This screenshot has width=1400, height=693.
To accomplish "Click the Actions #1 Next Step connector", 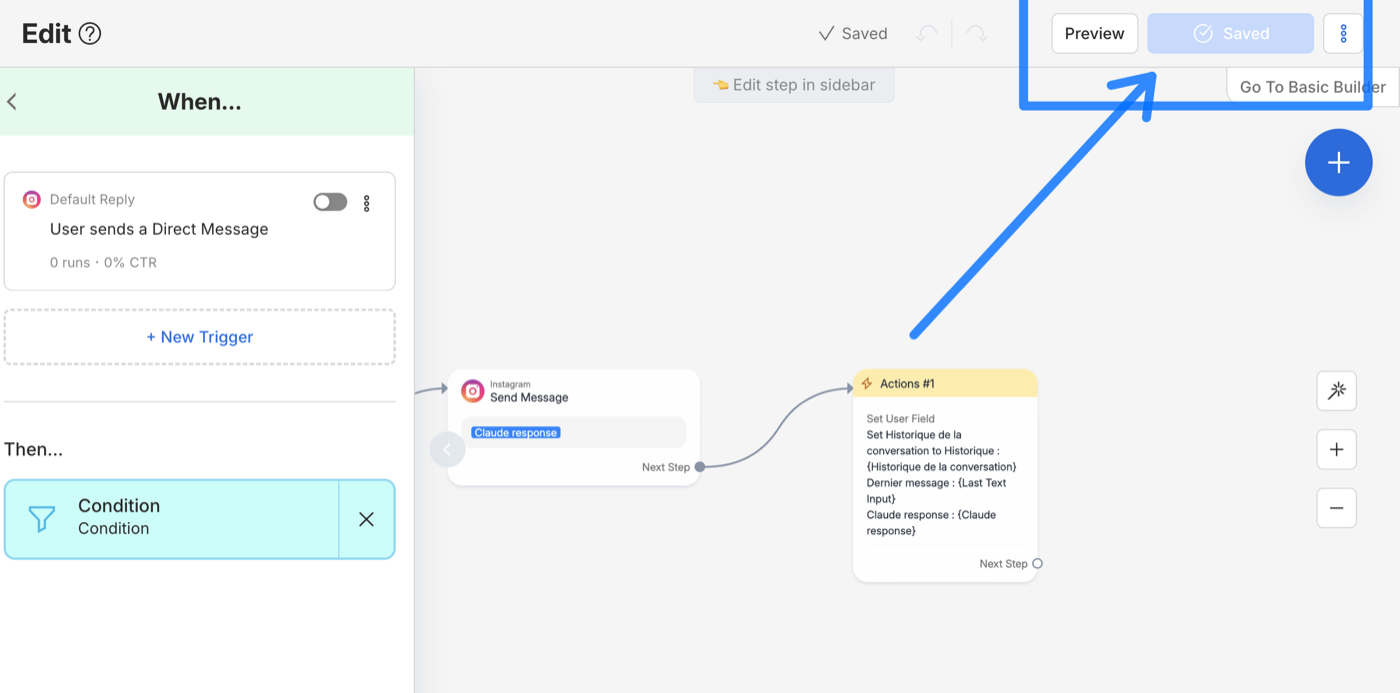I will 1037,564.
